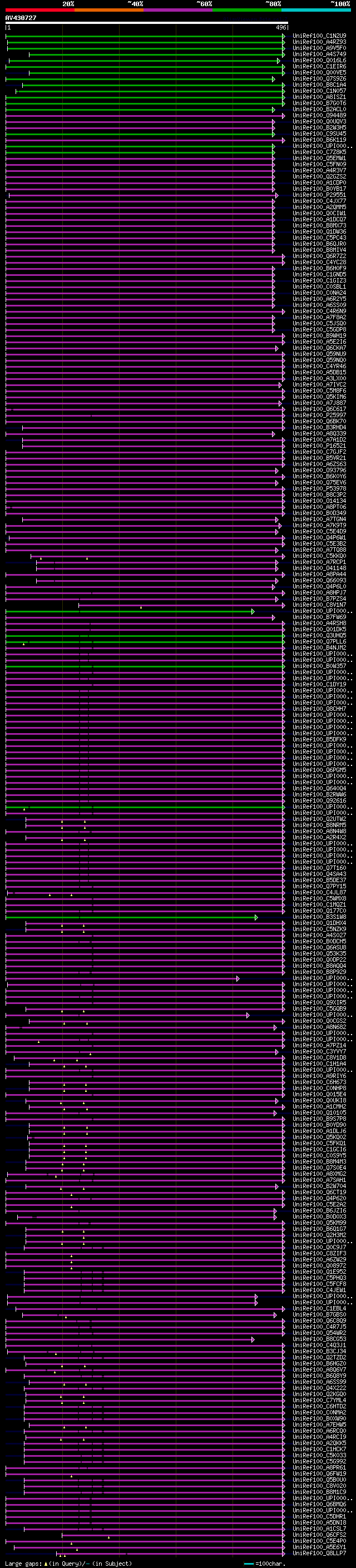This screenshot has height=1568, width=356.
Task: Select the UniRef100_A8PR61 label
Action: 319,1467
